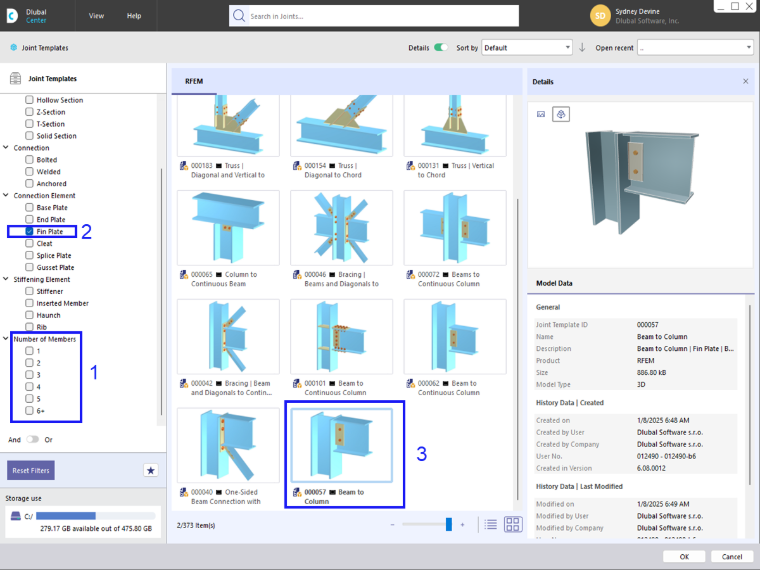Switch to list view icon
Image resolution: width=760 pixels, height=570 pixels.
coord(491,524)
